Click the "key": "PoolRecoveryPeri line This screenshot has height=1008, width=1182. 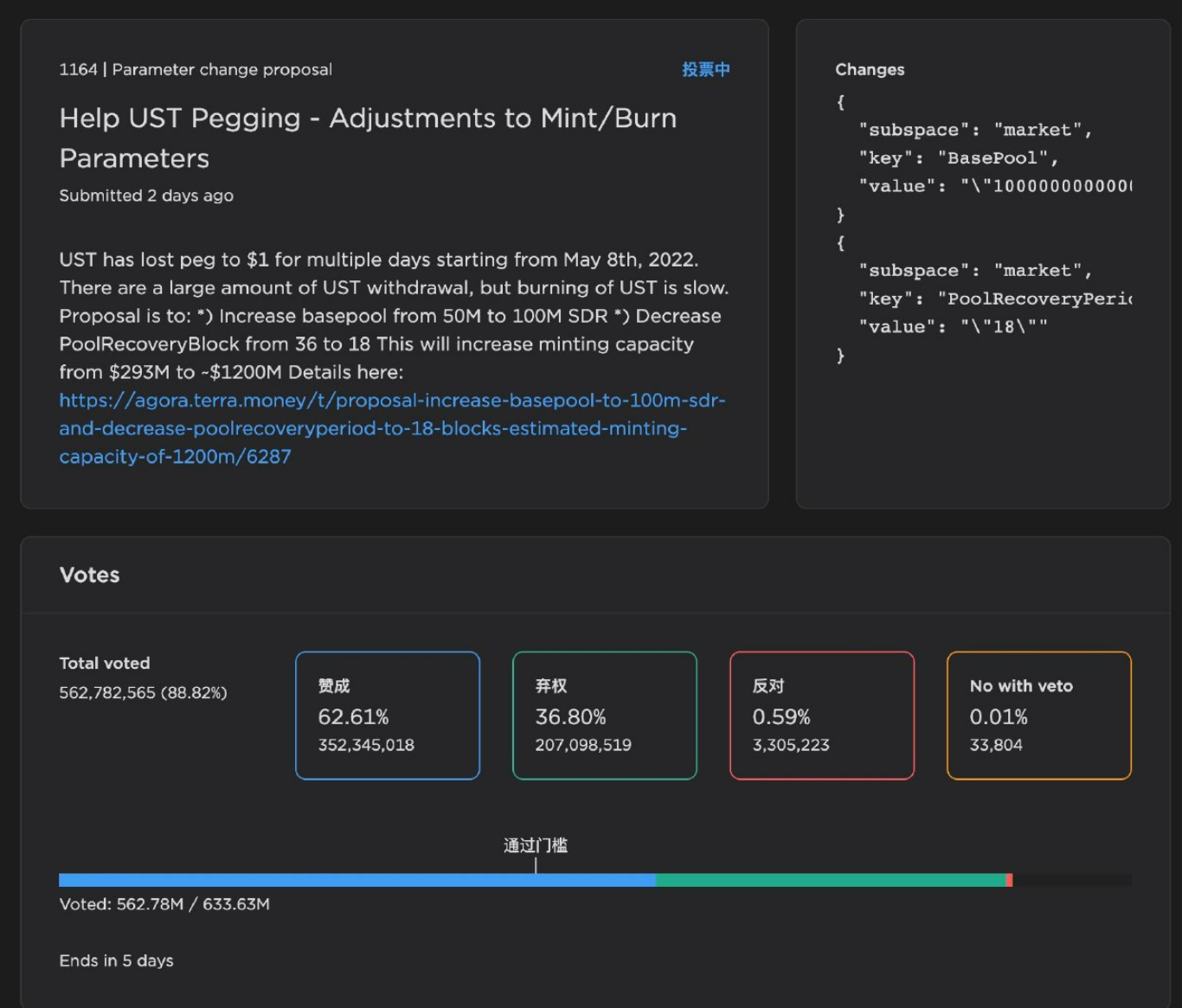995,299
